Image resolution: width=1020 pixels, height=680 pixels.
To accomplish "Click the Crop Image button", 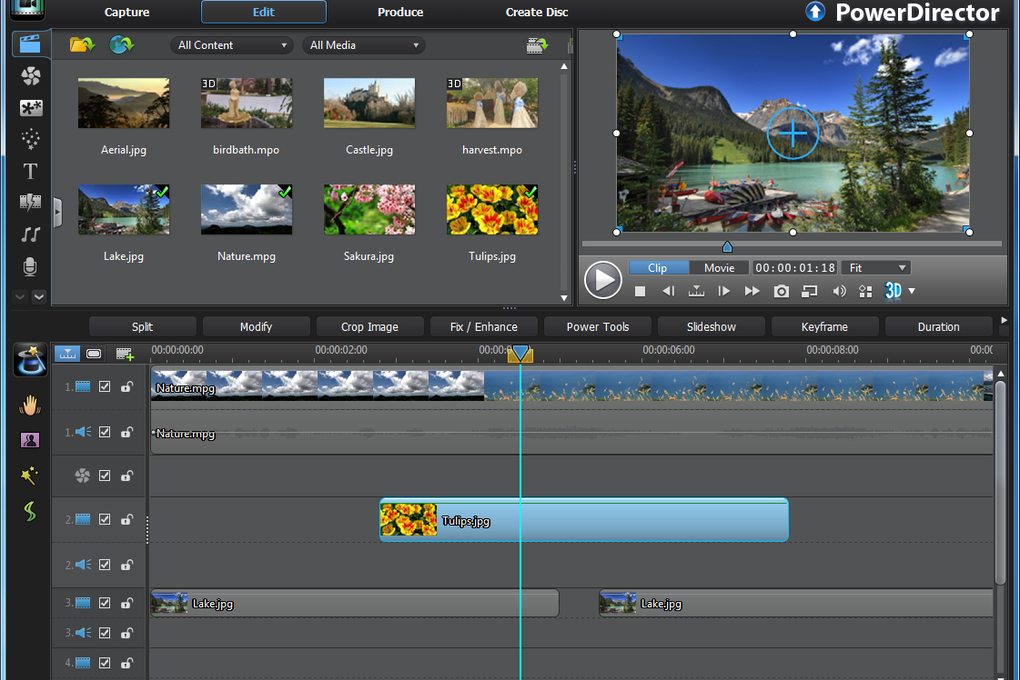I will (x=369, y=327).
